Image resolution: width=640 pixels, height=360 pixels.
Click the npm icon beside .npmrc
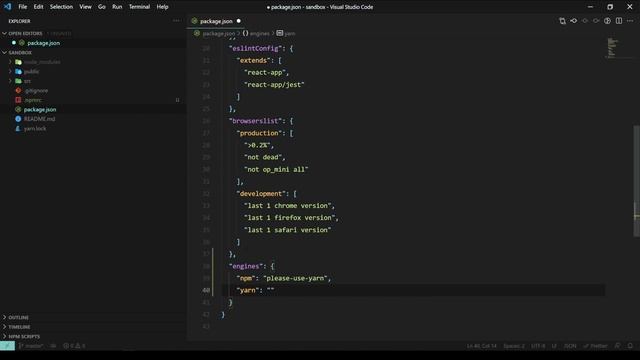pyautogui.click(x=18, y=100)
